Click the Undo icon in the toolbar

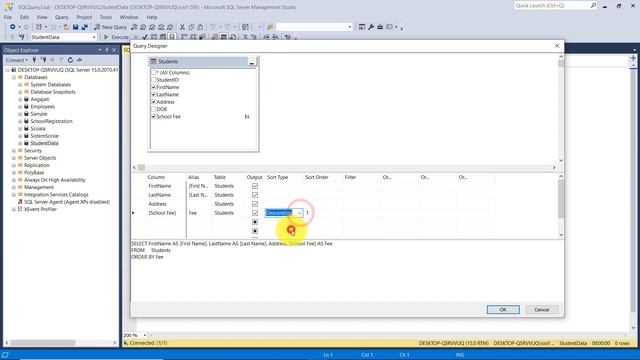point(212,27)
